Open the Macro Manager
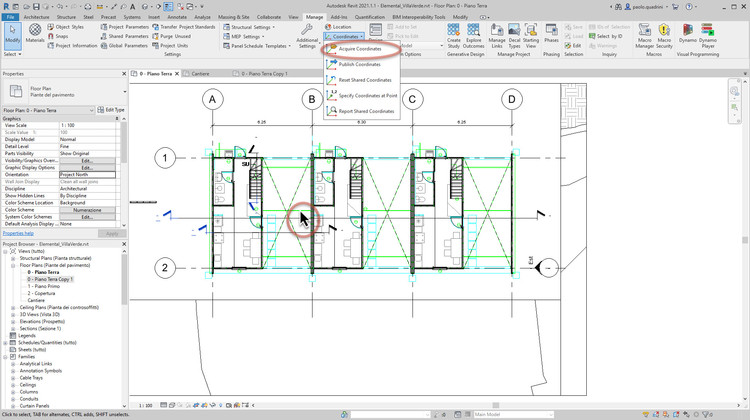The image size is (750, 420). coord(646,38)
